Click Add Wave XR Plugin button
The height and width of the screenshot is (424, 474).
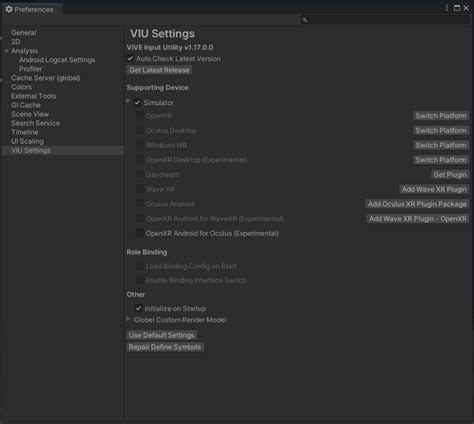pos(434,189)
